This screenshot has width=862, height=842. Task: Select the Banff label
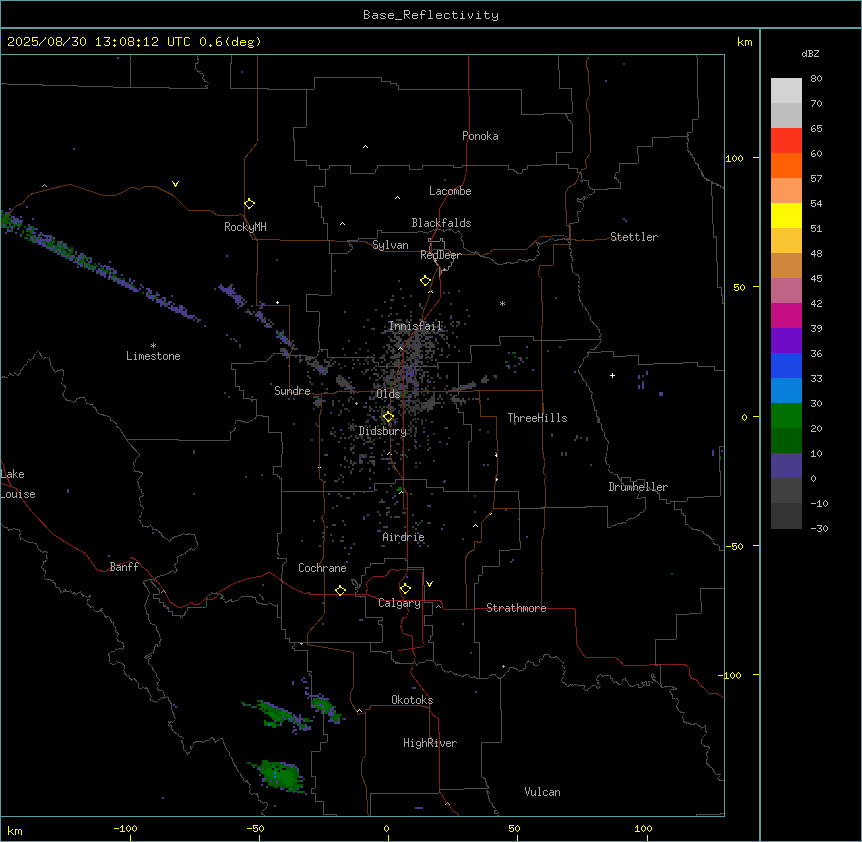[x=124, y=567]
